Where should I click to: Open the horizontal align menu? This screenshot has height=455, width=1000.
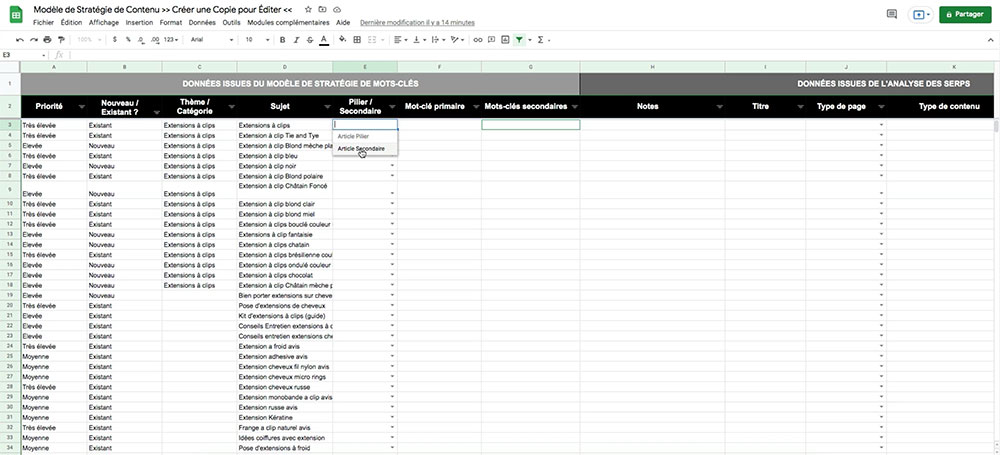400,40
